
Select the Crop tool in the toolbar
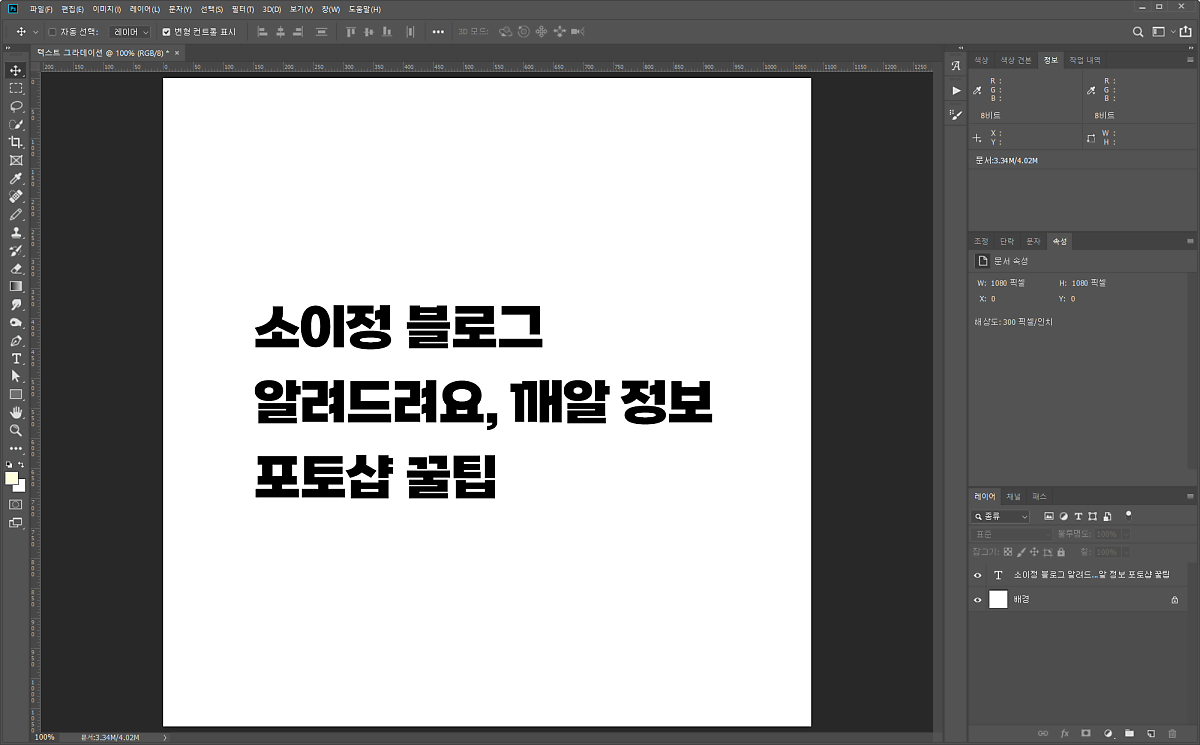(x=16, y=142)
